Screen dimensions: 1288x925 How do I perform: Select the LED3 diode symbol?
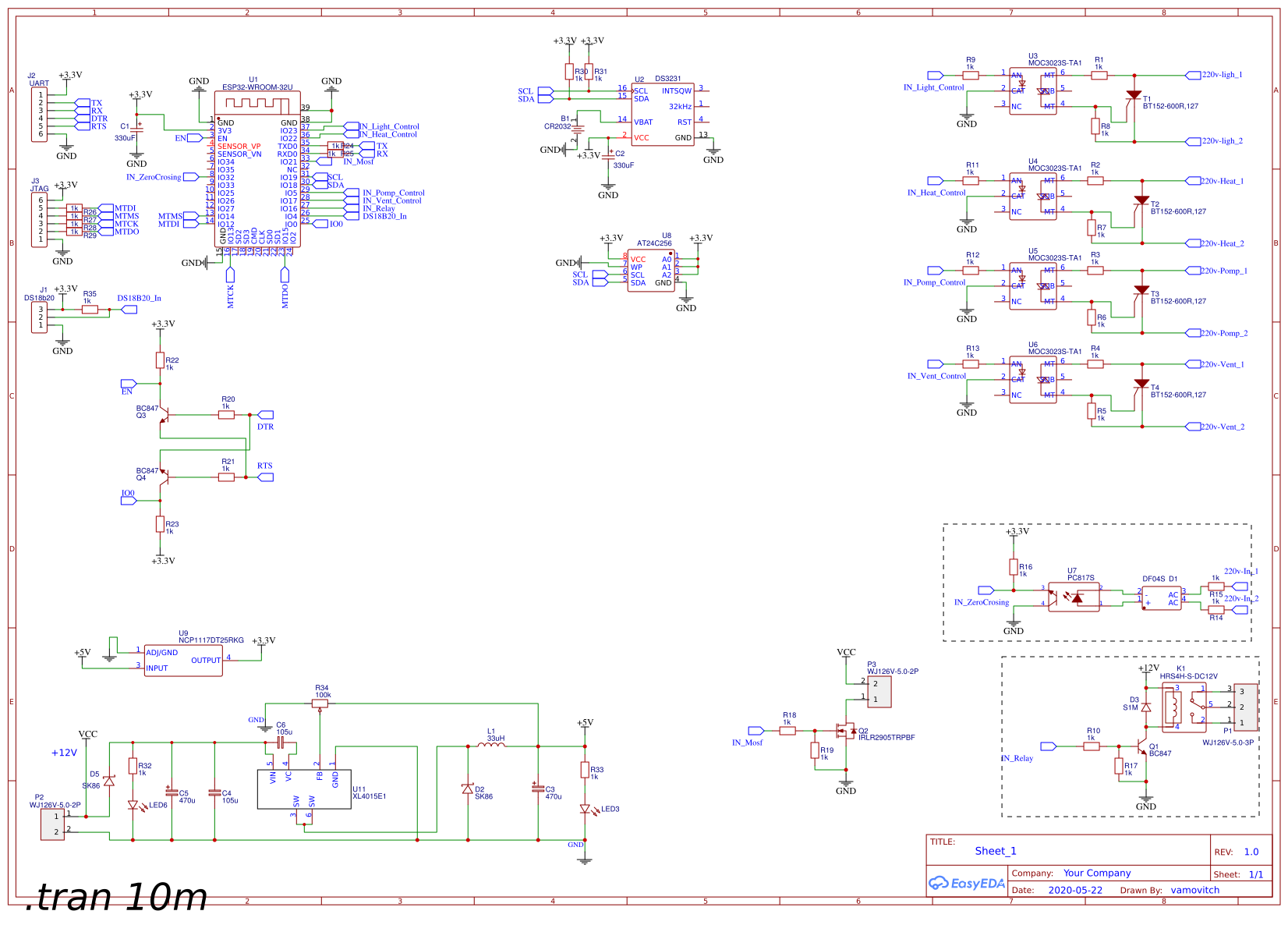[585, 810]
